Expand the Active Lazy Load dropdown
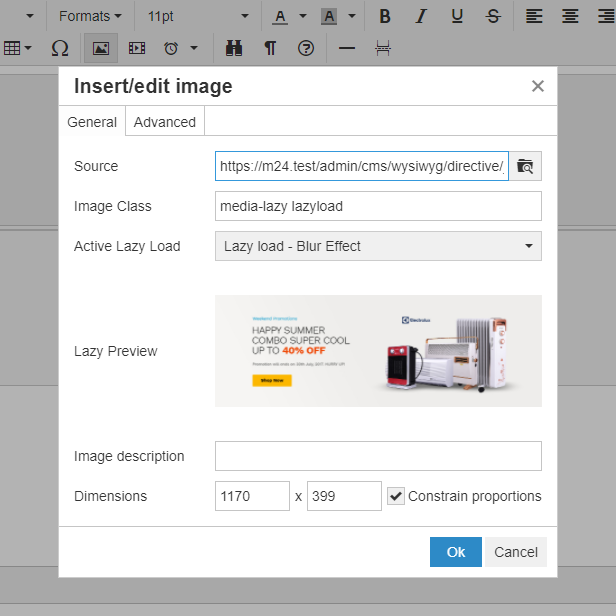 click(x=378, y=246)
